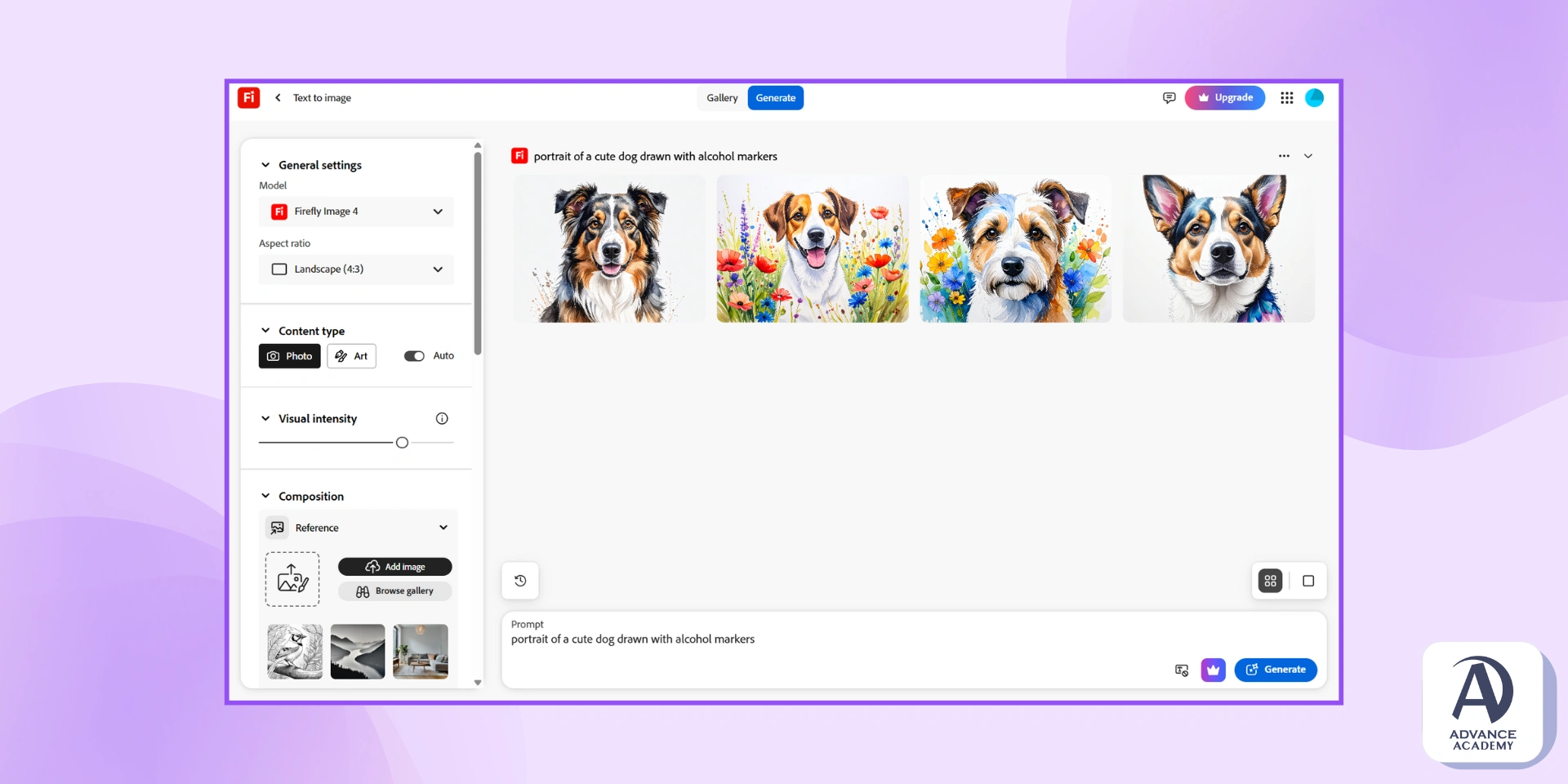Click the "Text to image" title
The height and width of the screenshot is (784, 1568).
(322, 98)
